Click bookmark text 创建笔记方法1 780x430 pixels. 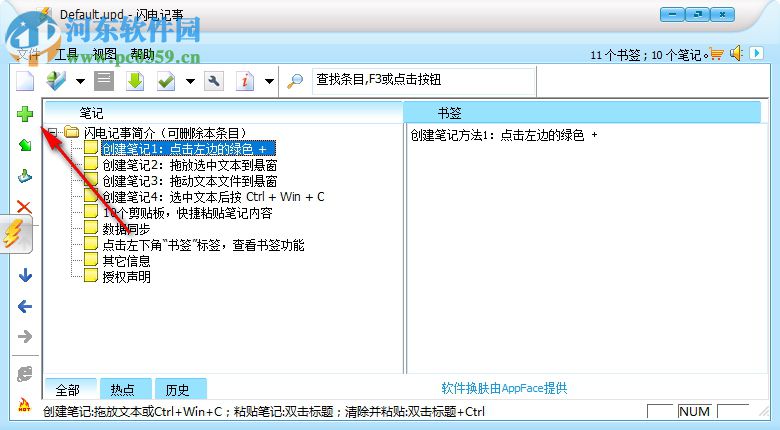503,135
